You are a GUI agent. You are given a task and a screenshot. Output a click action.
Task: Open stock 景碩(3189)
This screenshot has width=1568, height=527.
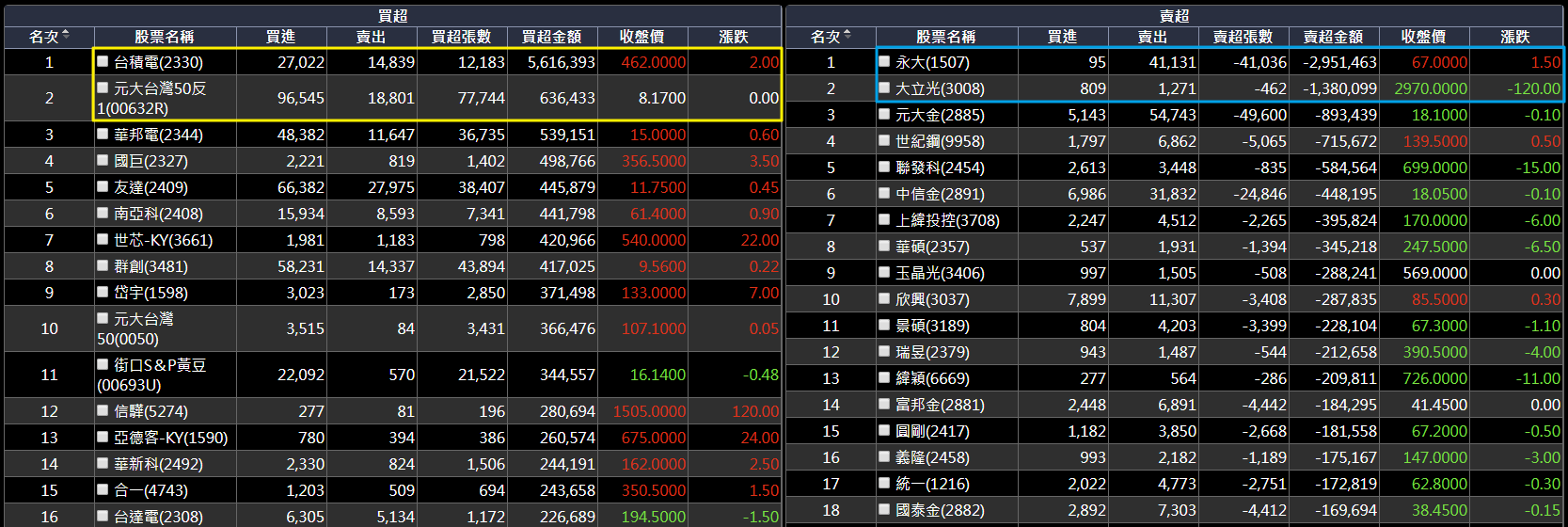932,326
